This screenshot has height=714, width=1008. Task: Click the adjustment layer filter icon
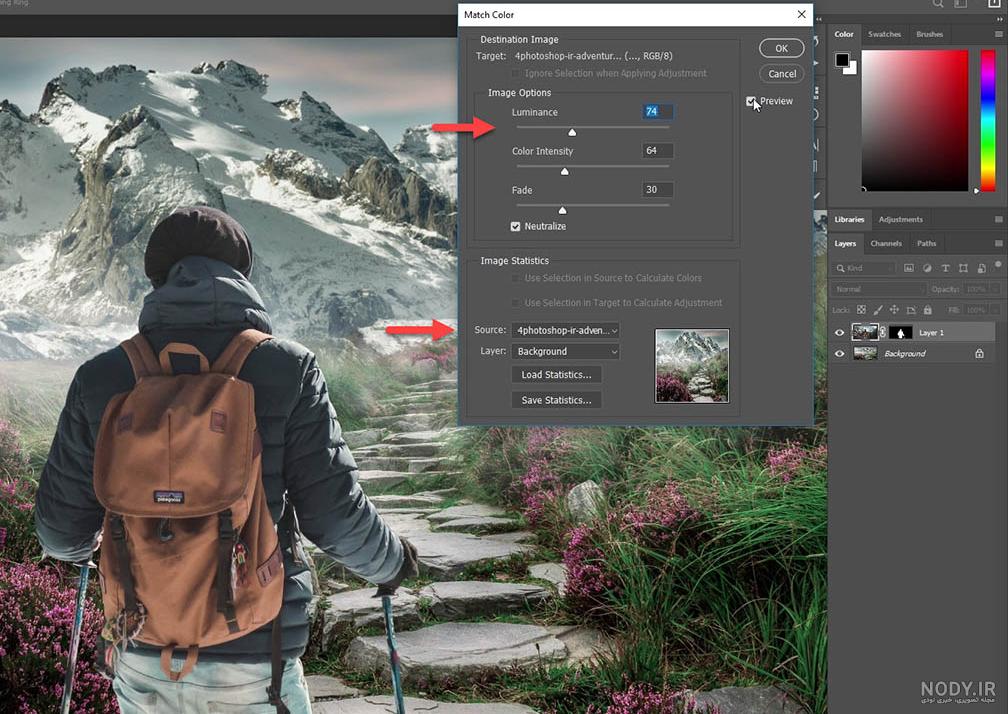click(x=927, y=268)
